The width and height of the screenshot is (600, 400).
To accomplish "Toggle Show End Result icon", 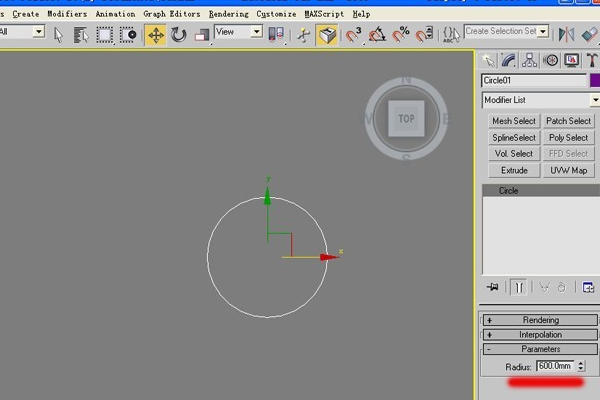I will 518,287.
